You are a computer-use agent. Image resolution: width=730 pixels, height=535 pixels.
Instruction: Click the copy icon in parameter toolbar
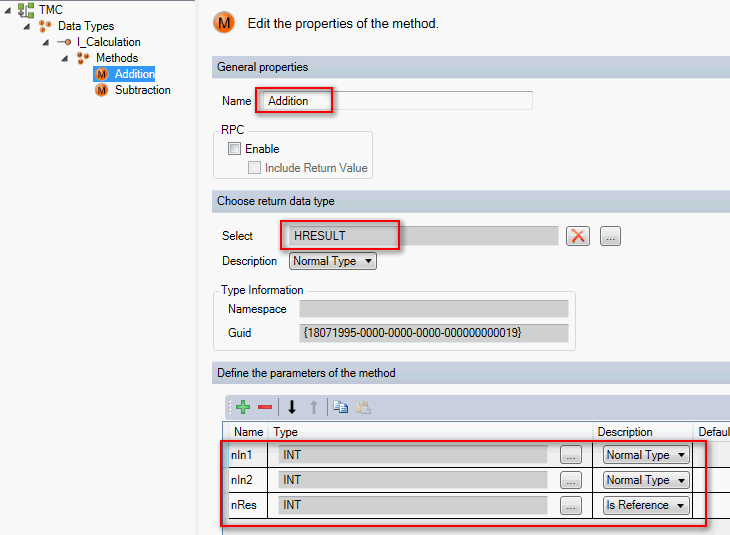pos(340,407)
